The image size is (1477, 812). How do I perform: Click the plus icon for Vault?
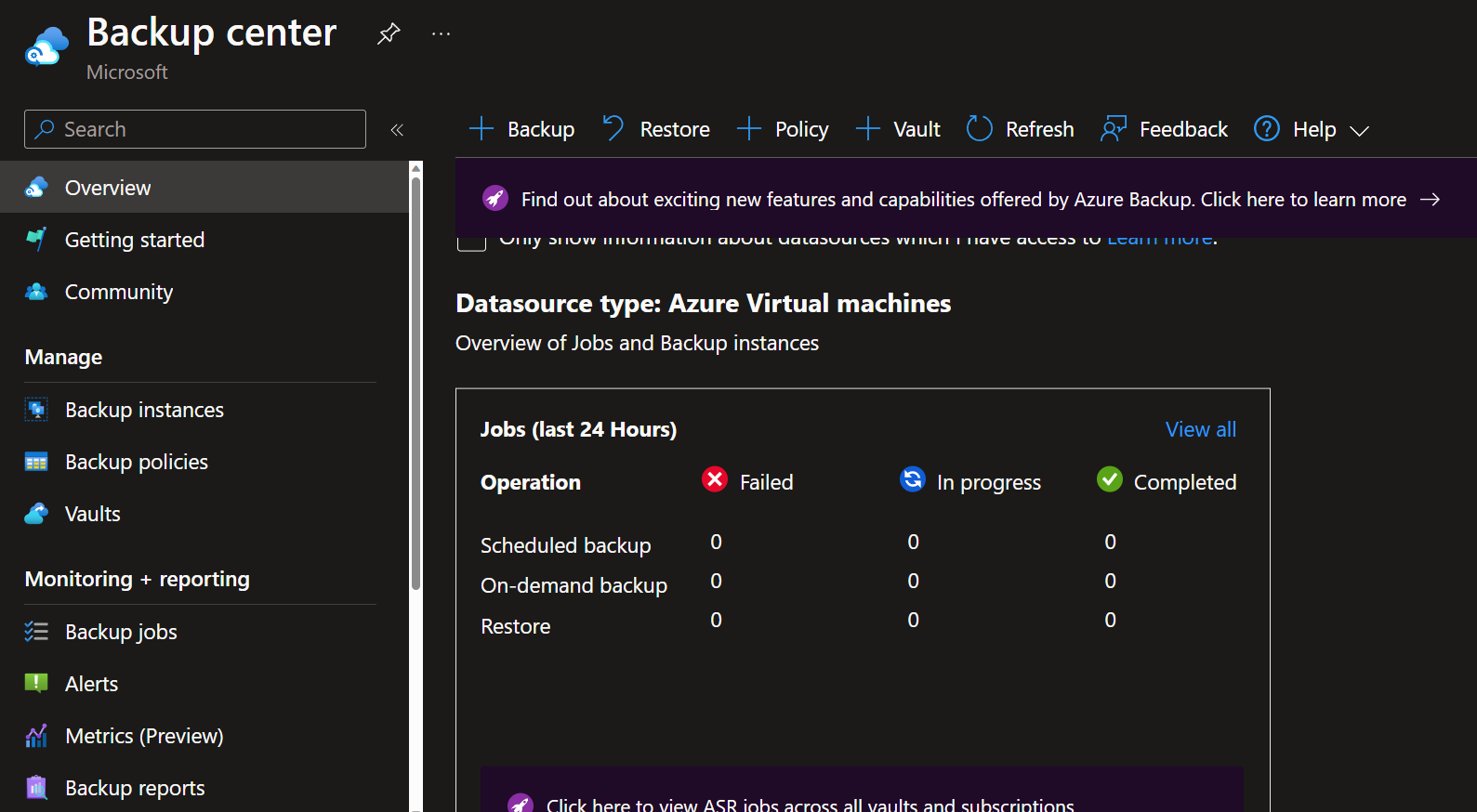click(867, 128)
